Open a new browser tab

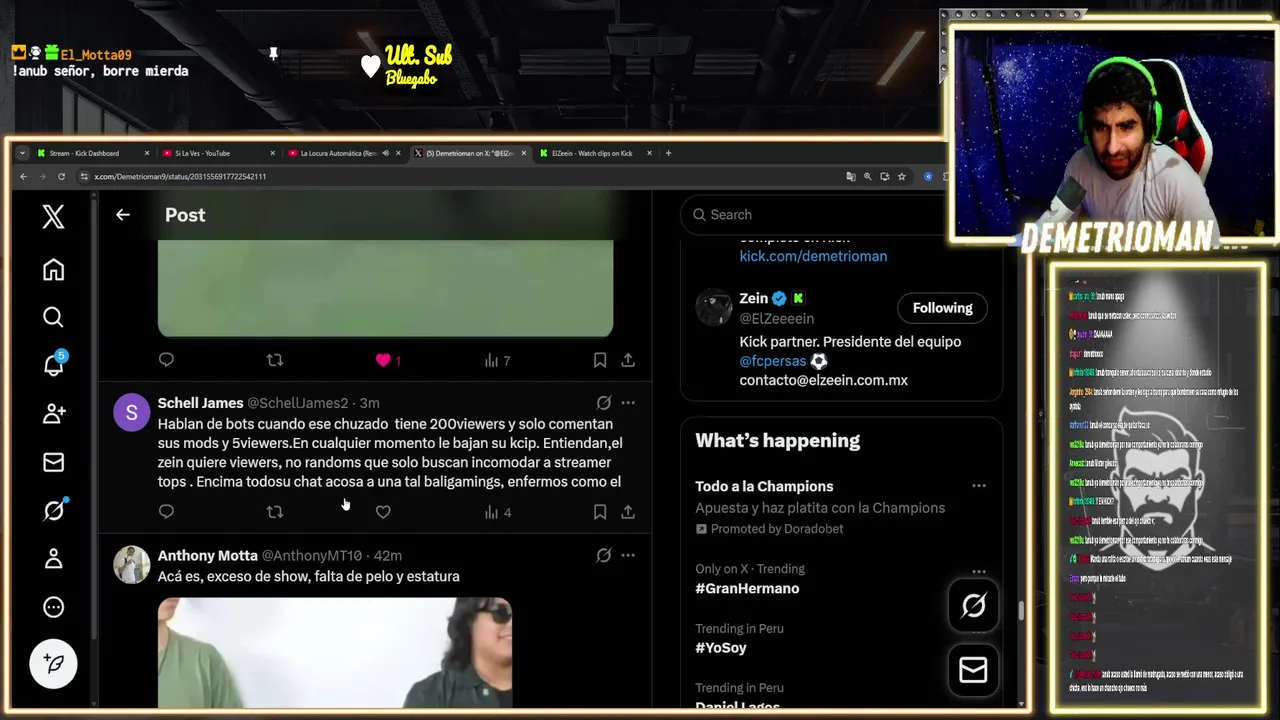tap(669, 153)
